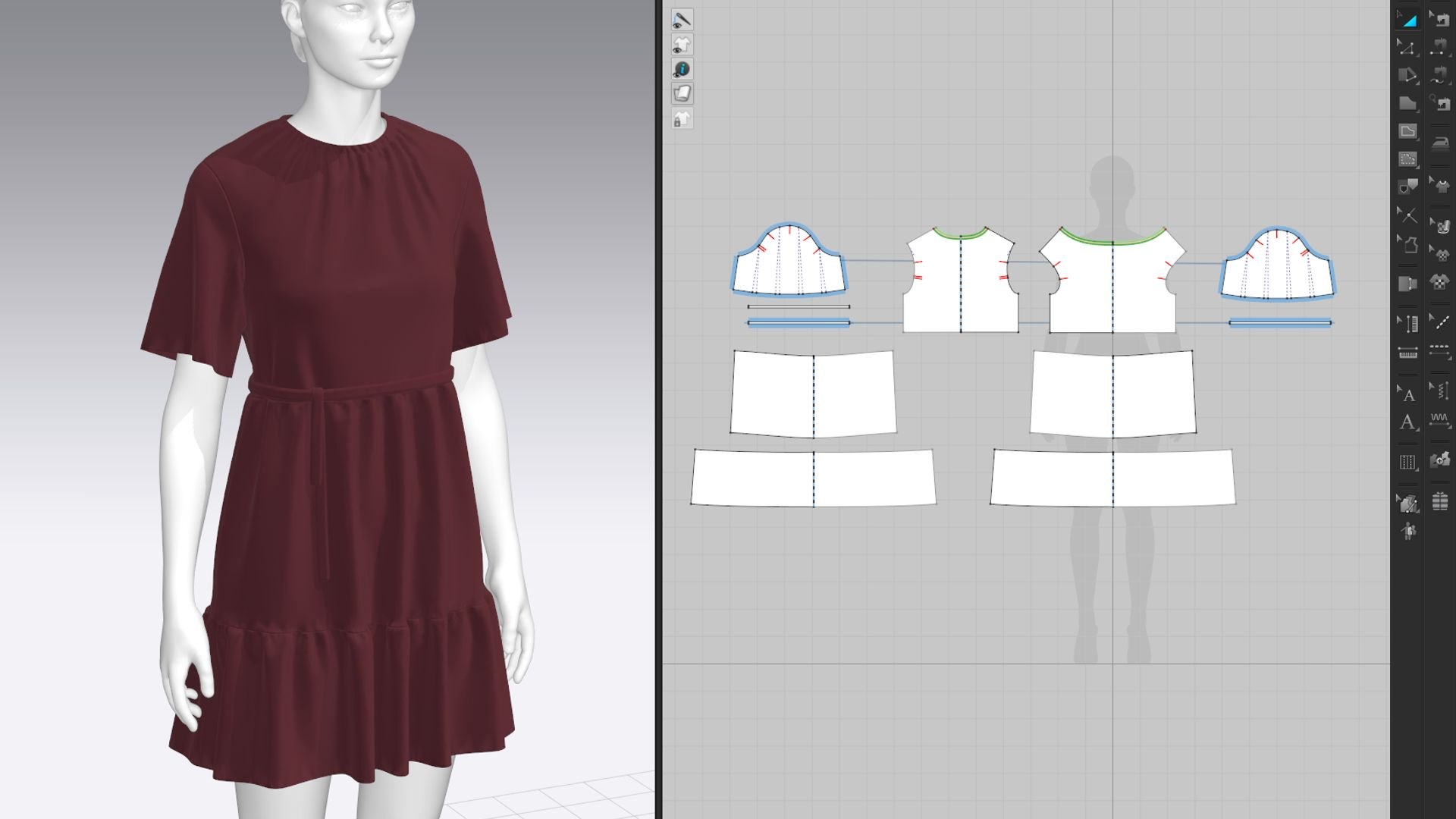This screenshot has width=1456, height=819.
Task: Select the Edit Topstitch dashed-line tool with arrow
Action: (x=1439, y=322)
